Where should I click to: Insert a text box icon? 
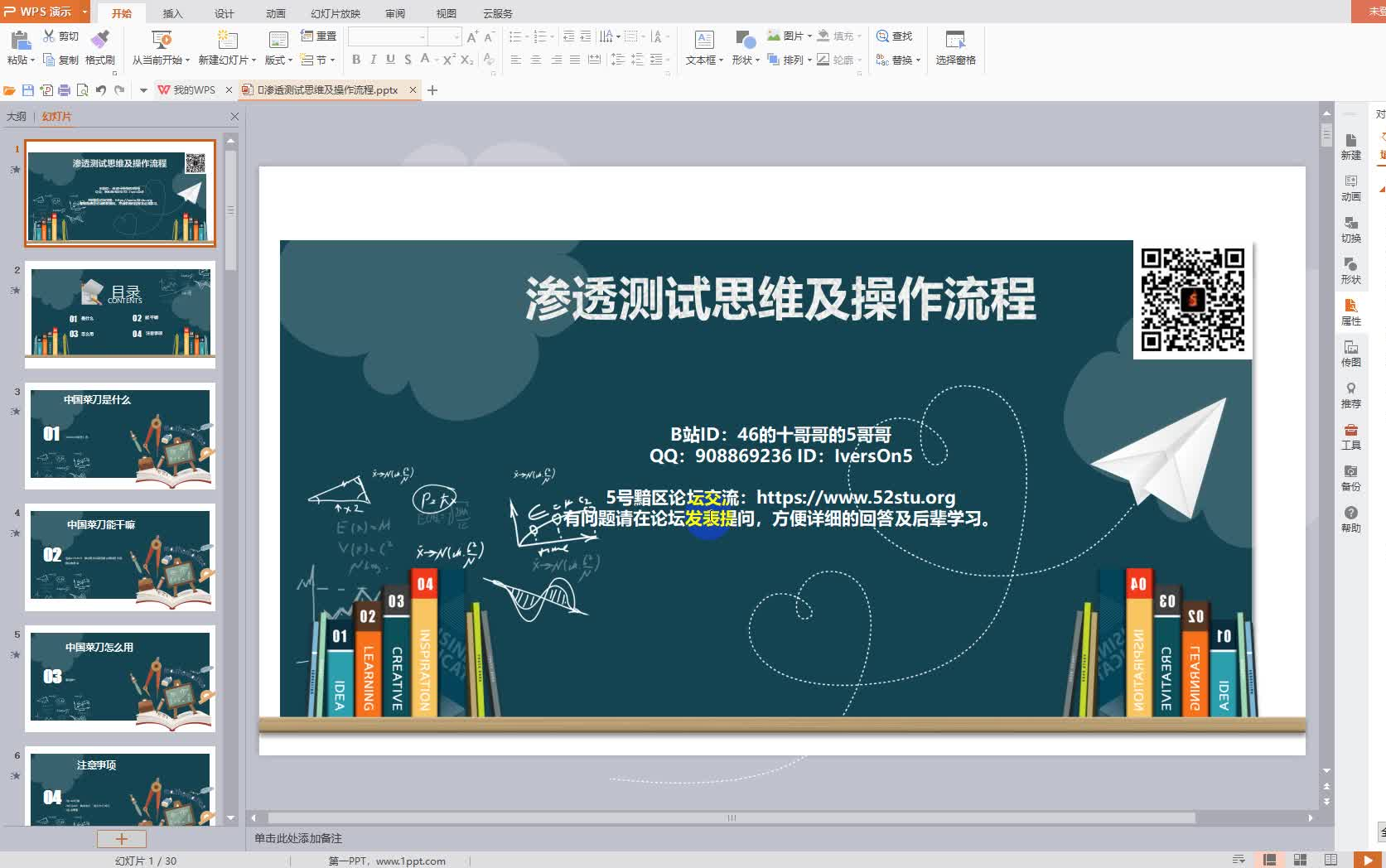tap(704, 39)
